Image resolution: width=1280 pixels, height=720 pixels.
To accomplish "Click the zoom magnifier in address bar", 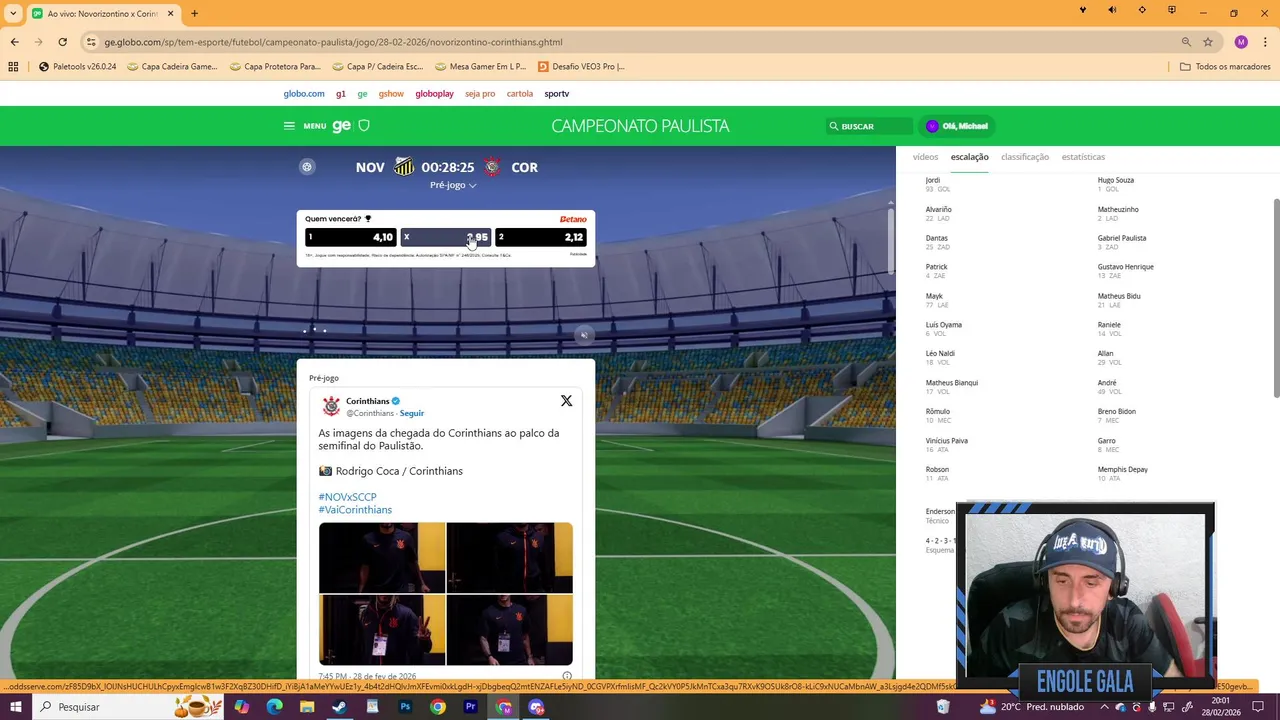I will tap(1186, 42).
